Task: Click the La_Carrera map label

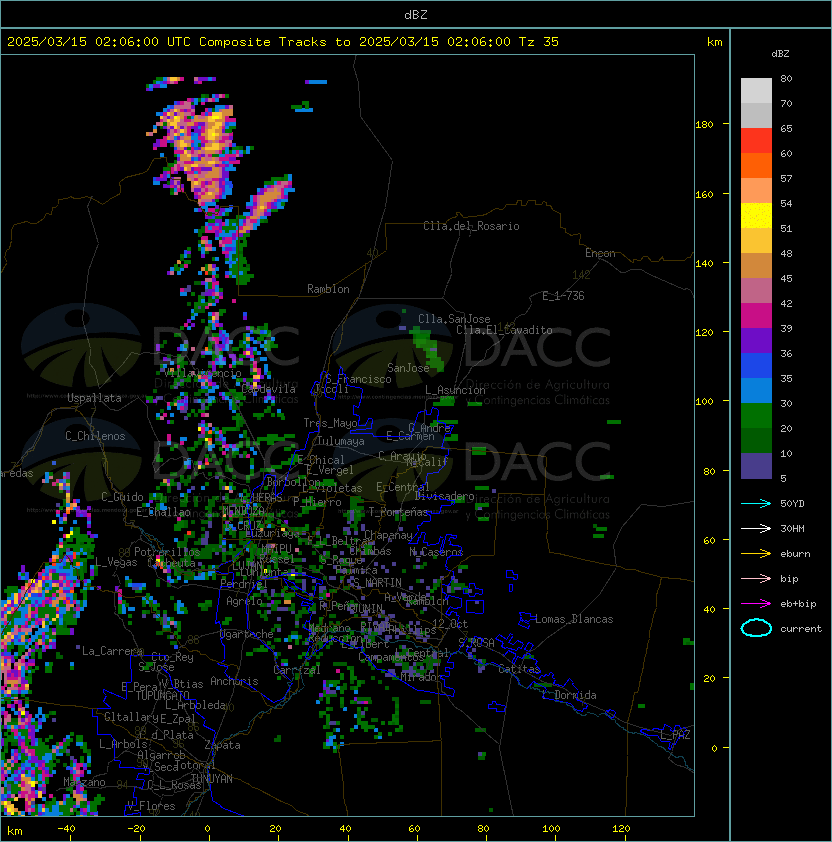Action: [x=112, y=651]
